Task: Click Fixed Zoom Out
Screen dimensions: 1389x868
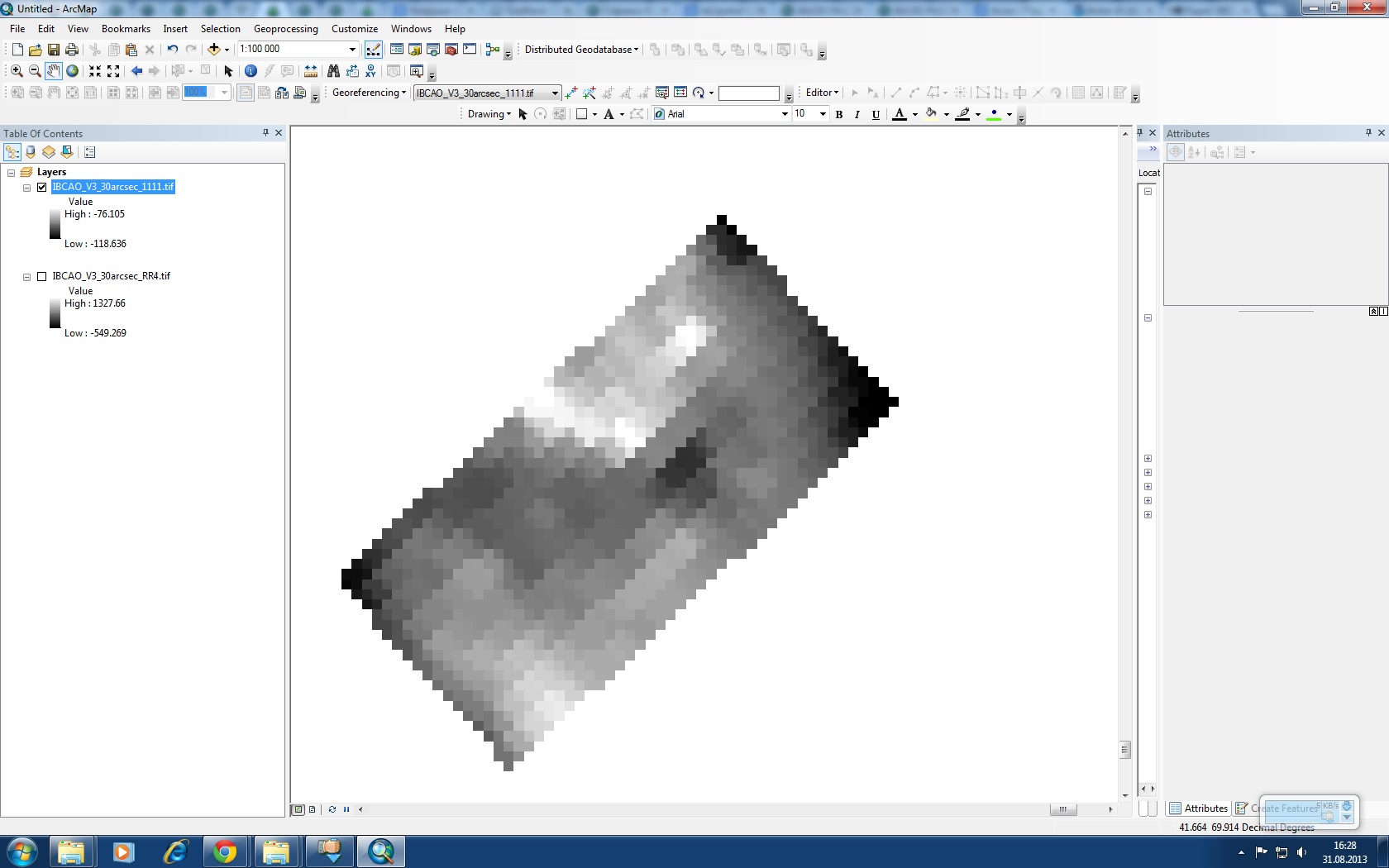Action: coord(113,71)
